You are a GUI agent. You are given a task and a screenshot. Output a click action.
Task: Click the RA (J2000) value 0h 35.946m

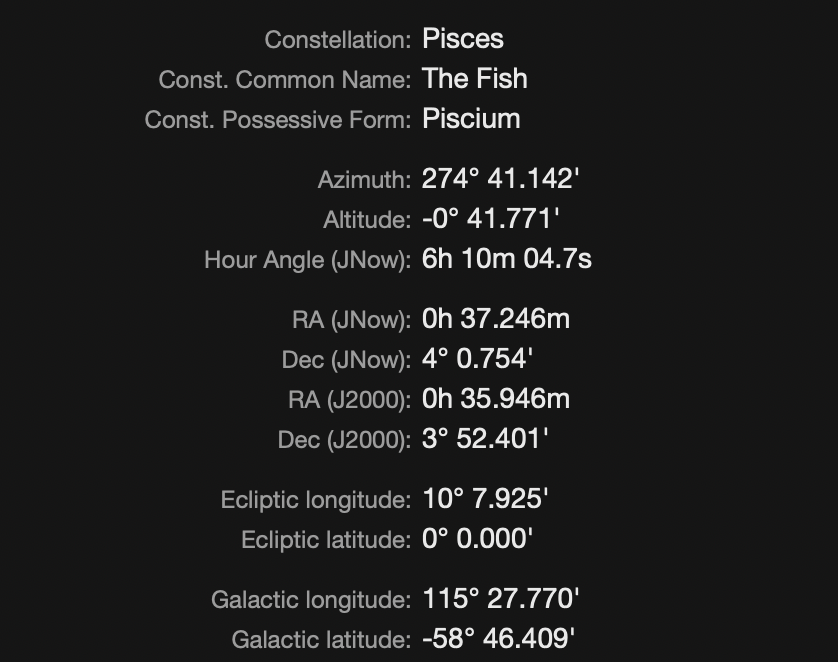(495, 399)
